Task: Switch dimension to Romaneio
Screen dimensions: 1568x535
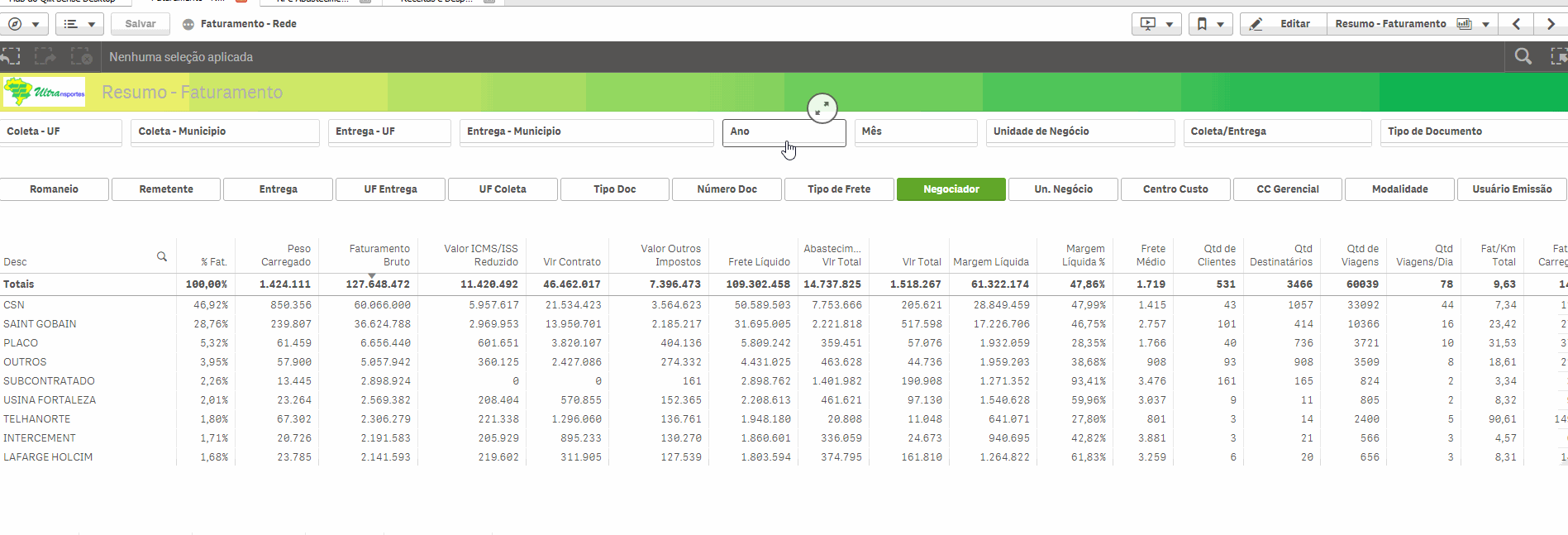Action: (x=54, y=189)
